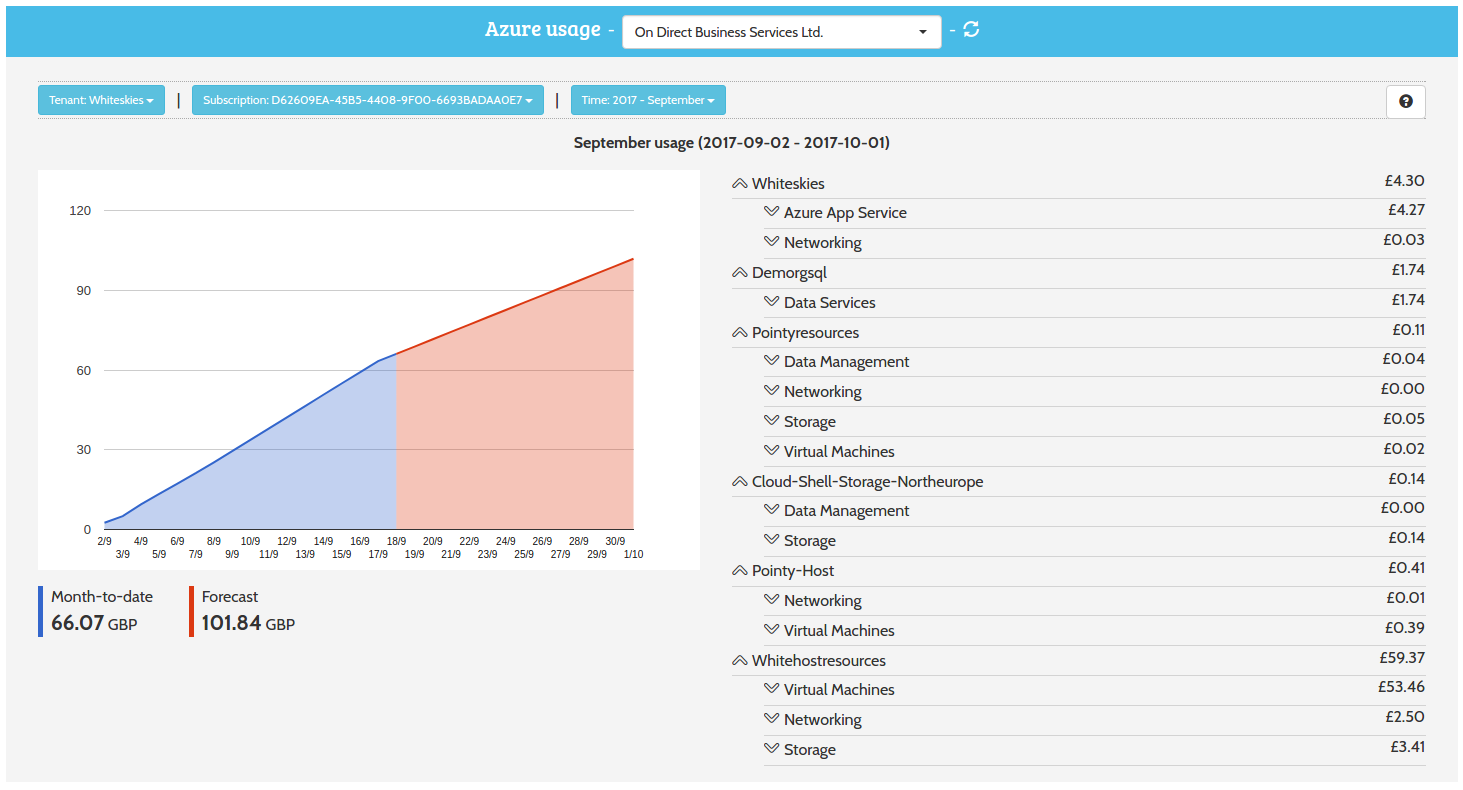Viewport: 1463px width, 790px height.
Task: Click the Month-to-date legend color bar
Action: point(39,609)
